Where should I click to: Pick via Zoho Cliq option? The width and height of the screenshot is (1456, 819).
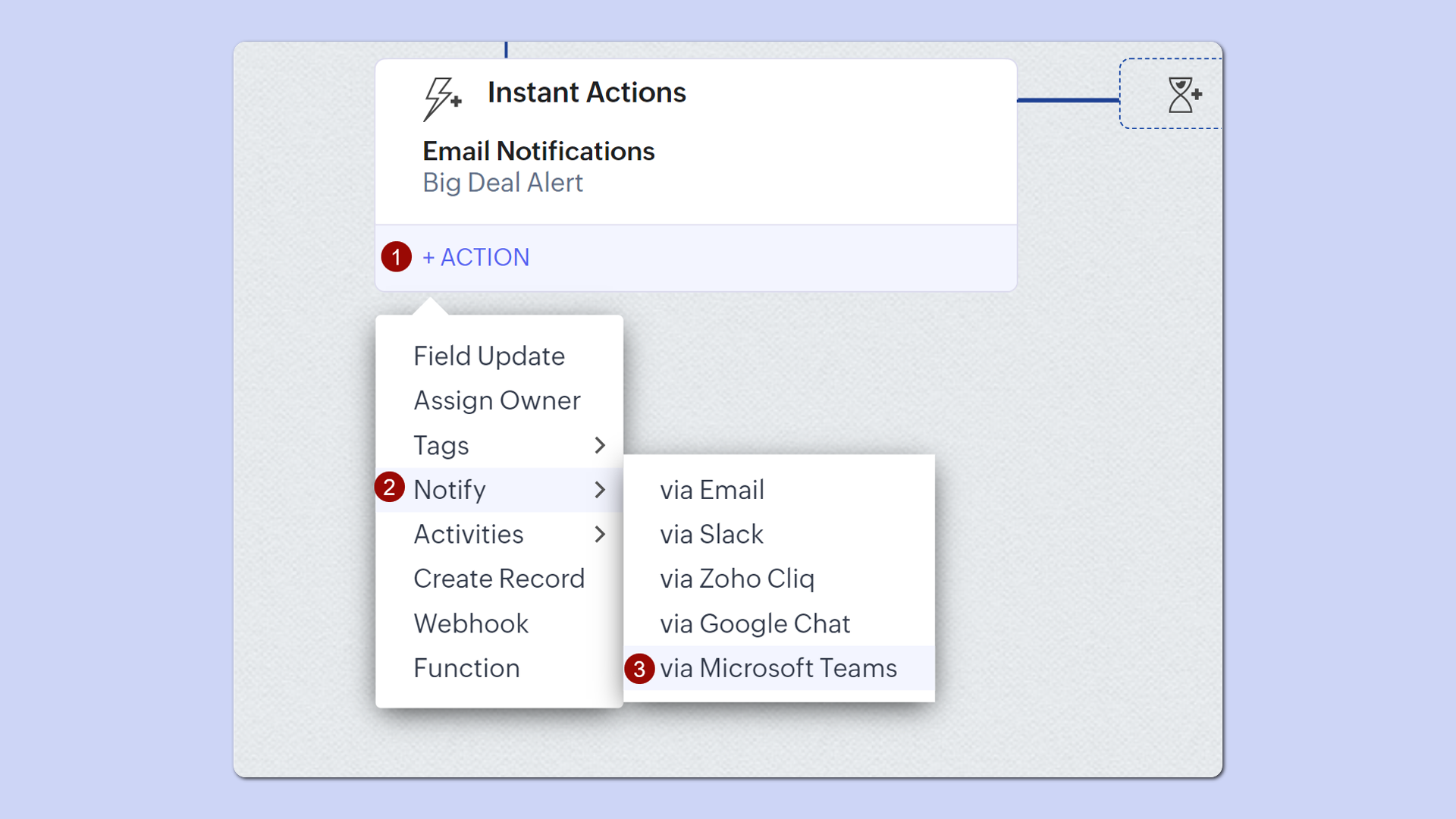click(x=736, y=579)
